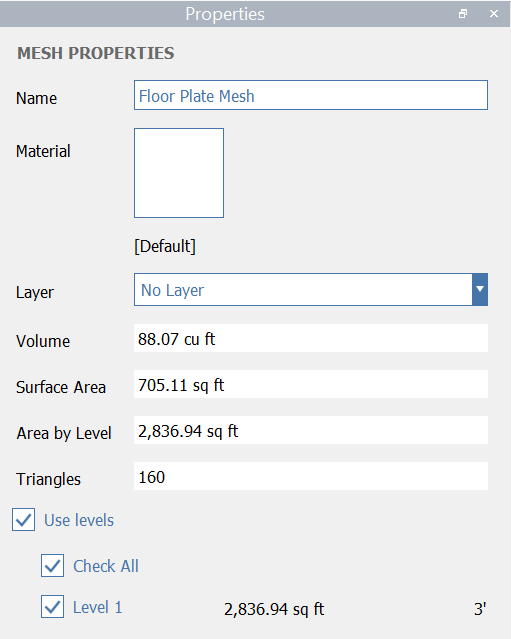511x639 pixels.
Task: Click the Area by Level value field
Action: point(311,430)
